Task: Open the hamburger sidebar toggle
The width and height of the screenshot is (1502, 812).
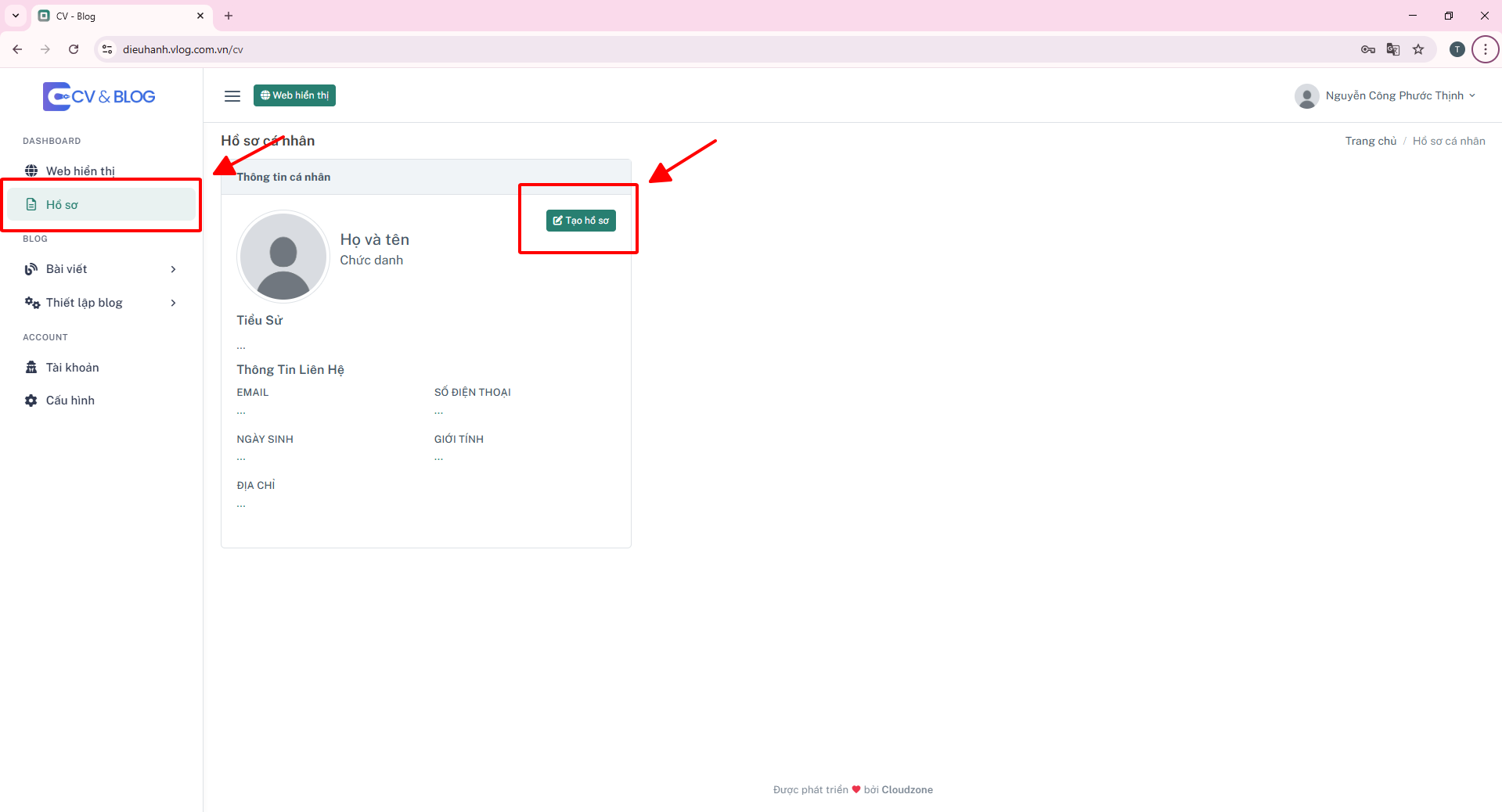Action: pos(232,96)
